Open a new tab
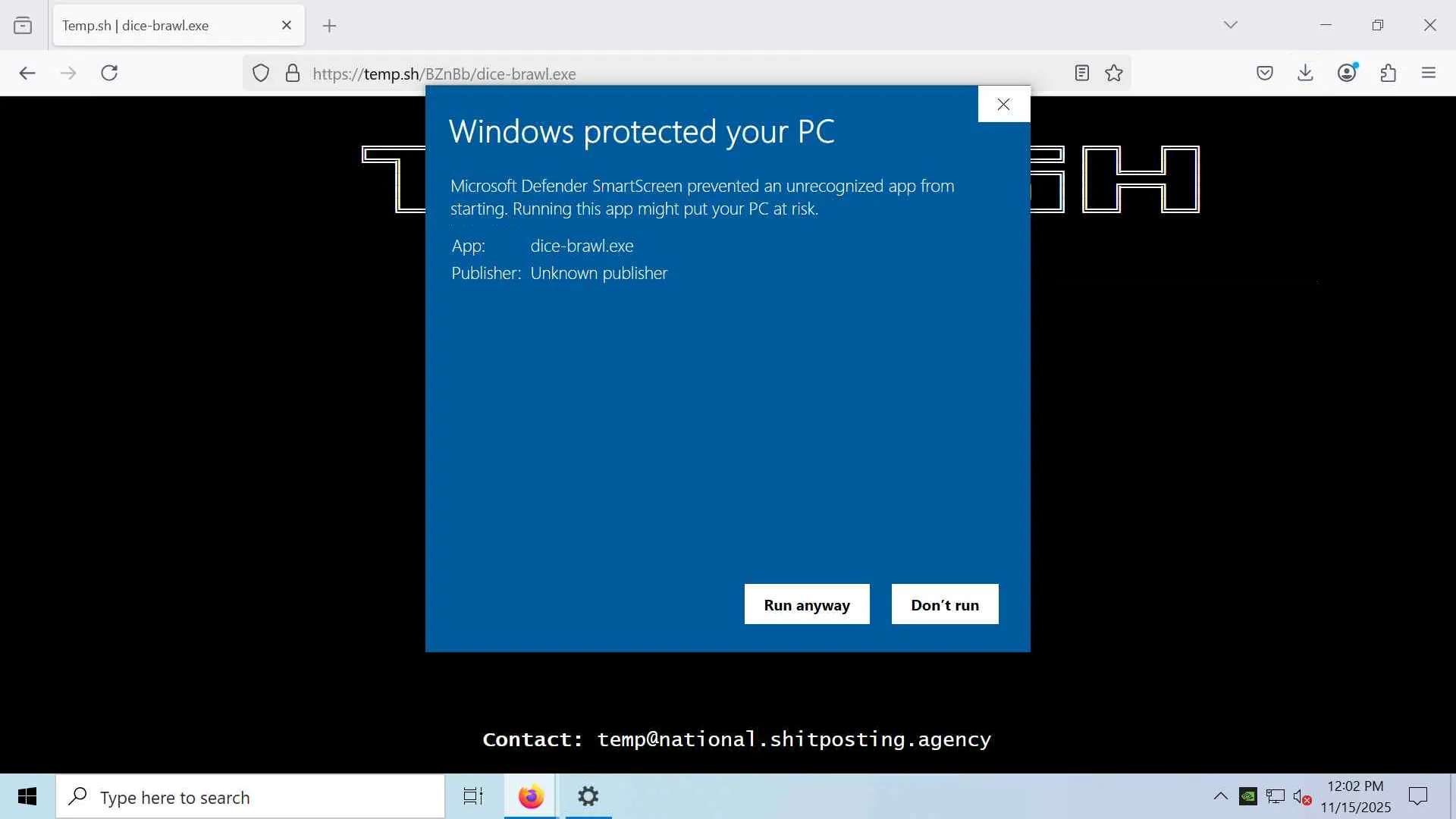The height and width of the screenshot is (819, 1456). coord(329,26)
